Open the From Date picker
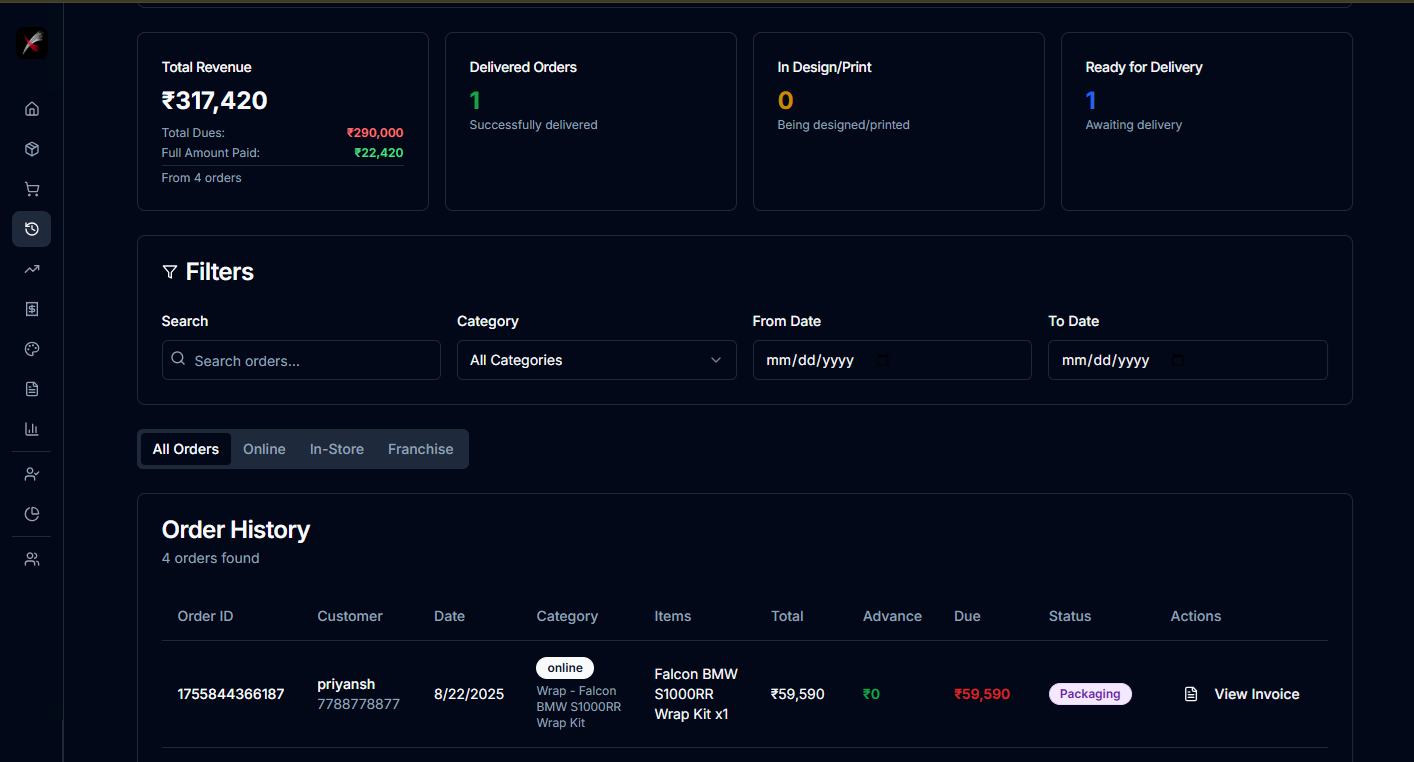This screenshot has height=762, width=1414. [891, 359]
